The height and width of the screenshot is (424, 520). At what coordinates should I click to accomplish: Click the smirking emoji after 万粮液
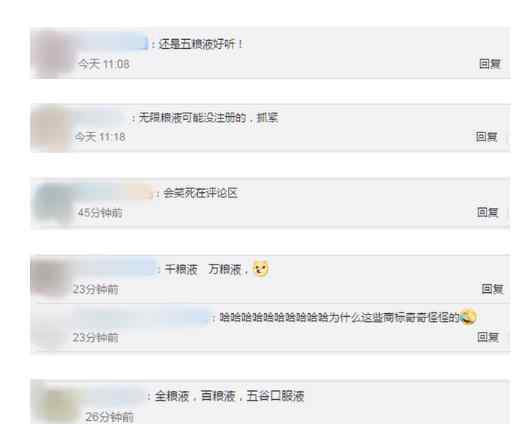[x=261, y=269]
